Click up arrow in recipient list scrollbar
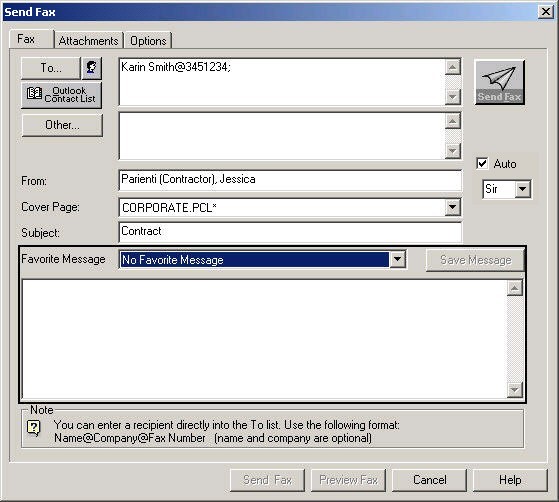This screenshot has height=502, width=559. pos(452,67)
